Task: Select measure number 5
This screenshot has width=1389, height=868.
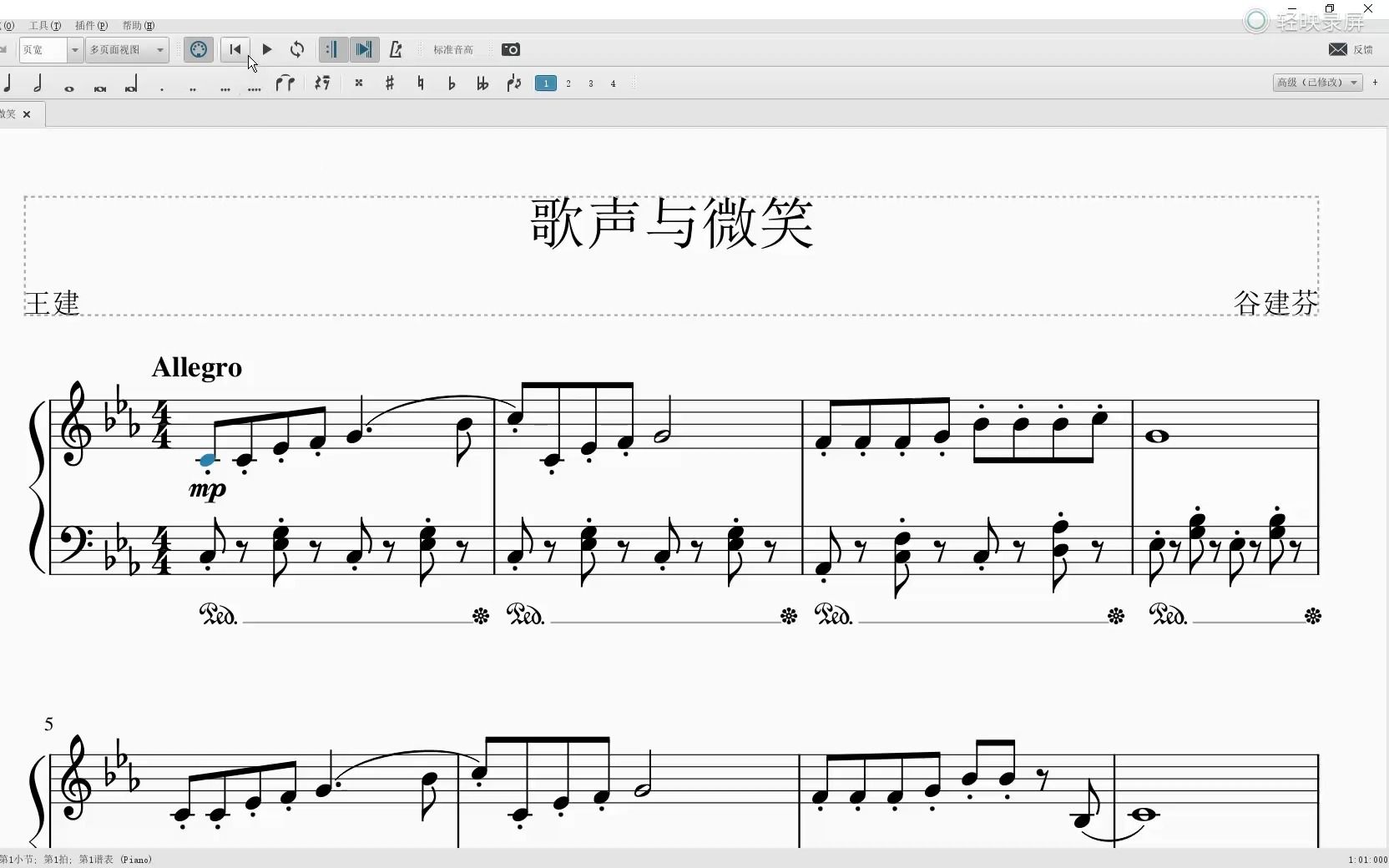Action: [x=49, y=724]
